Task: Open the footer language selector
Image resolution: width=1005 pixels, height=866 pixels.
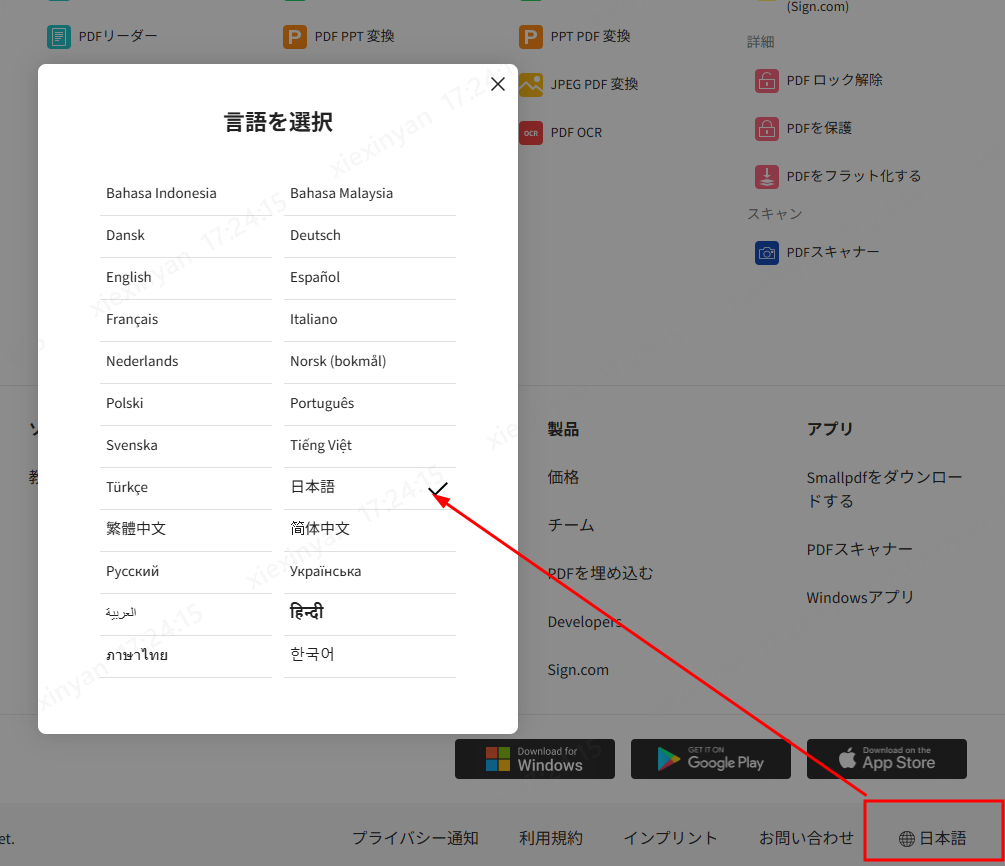Action: tap(933, 838)
